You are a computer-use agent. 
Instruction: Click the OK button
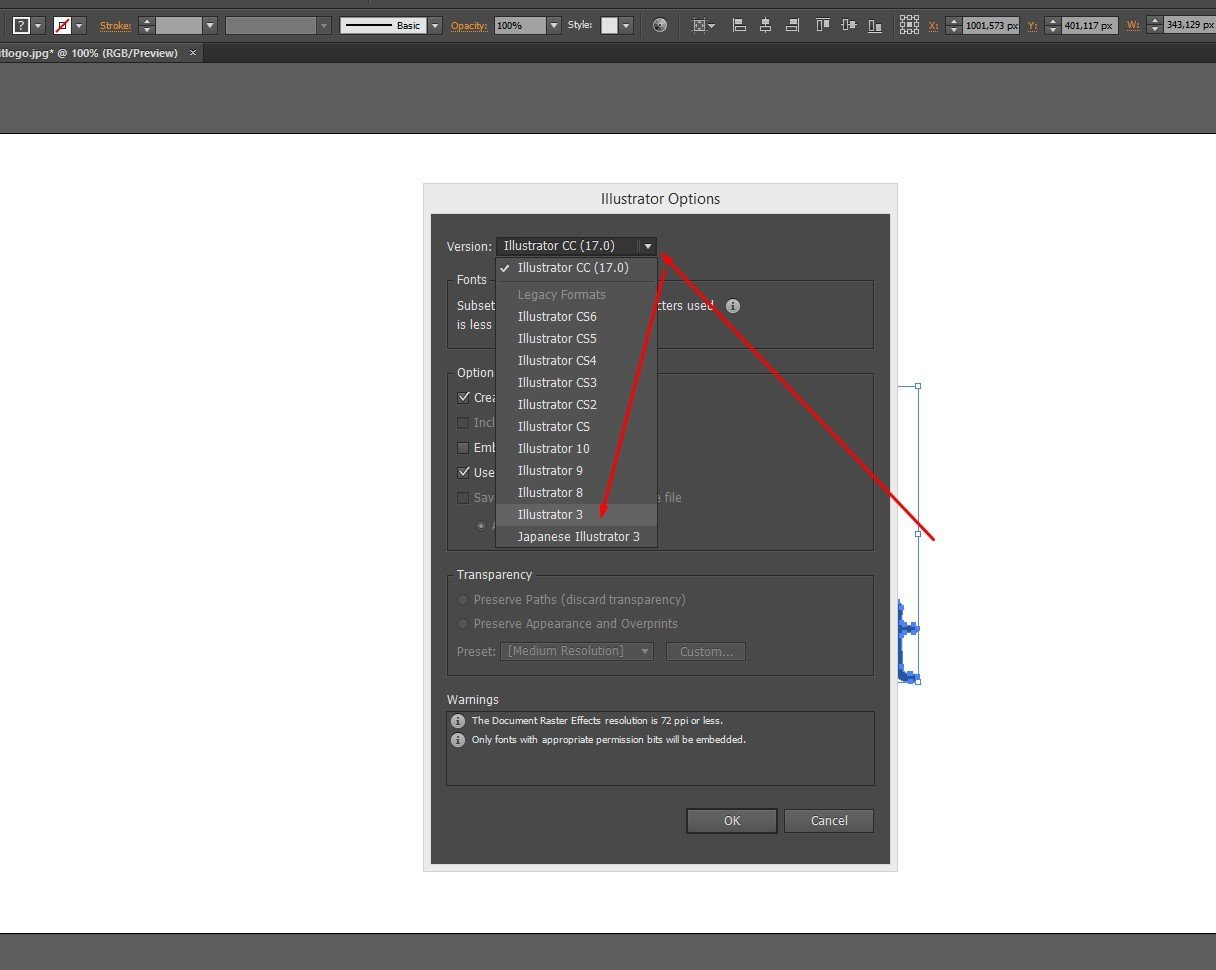pos(732,820)
